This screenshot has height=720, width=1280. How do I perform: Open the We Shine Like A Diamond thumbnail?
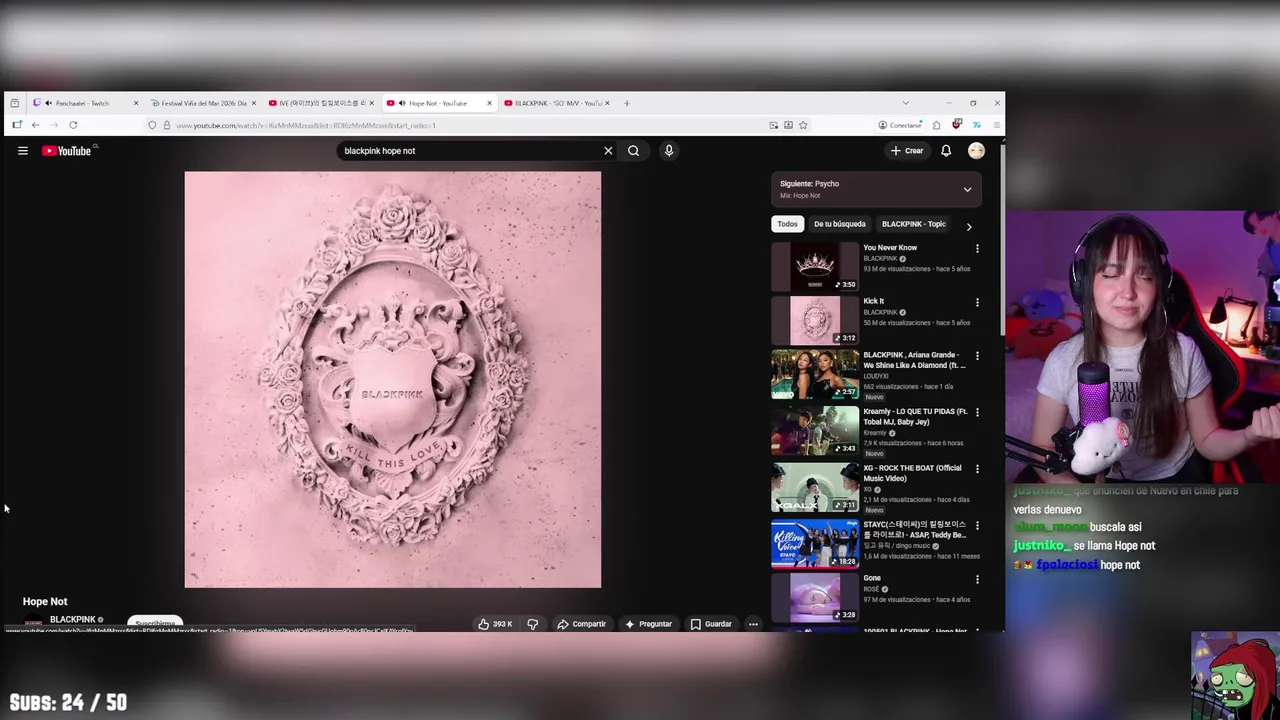coord(815,374)
